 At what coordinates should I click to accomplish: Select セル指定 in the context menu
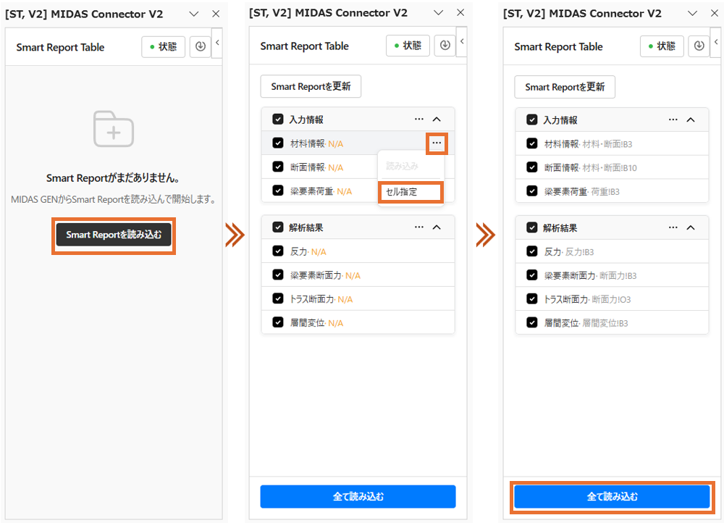coord(411,192)
